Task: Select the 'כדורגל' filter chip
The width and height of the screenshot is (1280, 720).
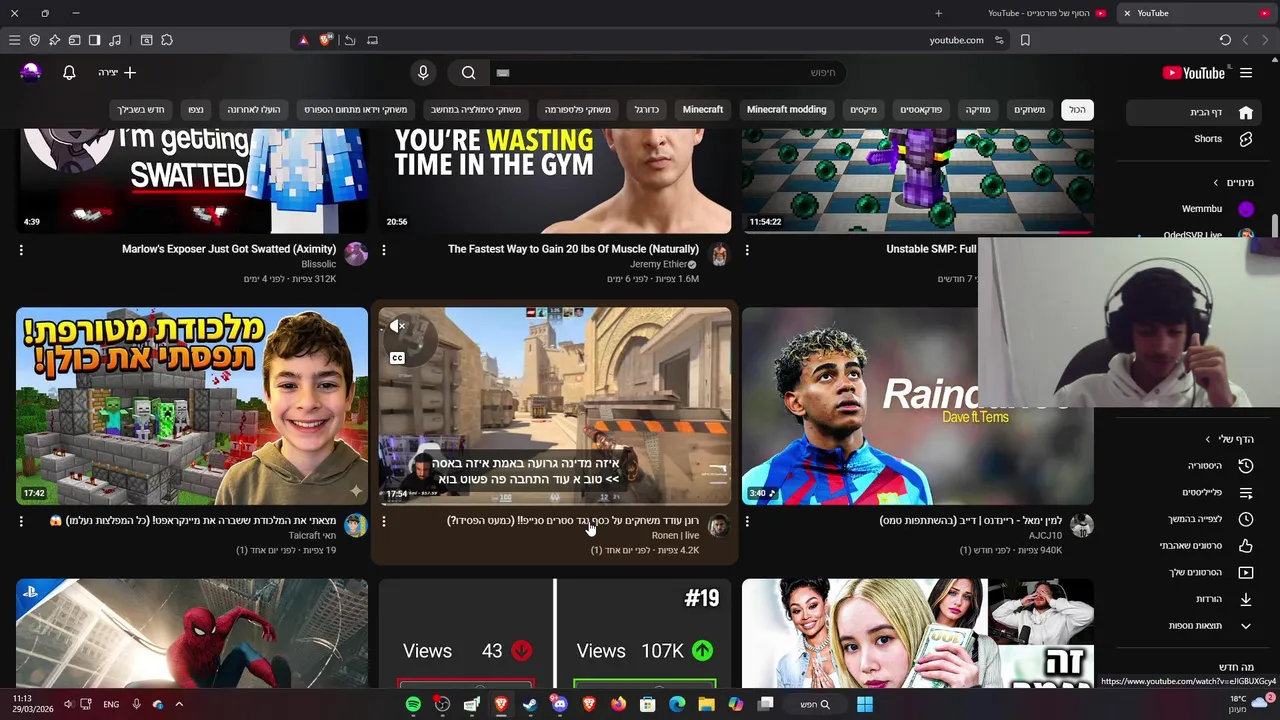Action: [647, 109]
